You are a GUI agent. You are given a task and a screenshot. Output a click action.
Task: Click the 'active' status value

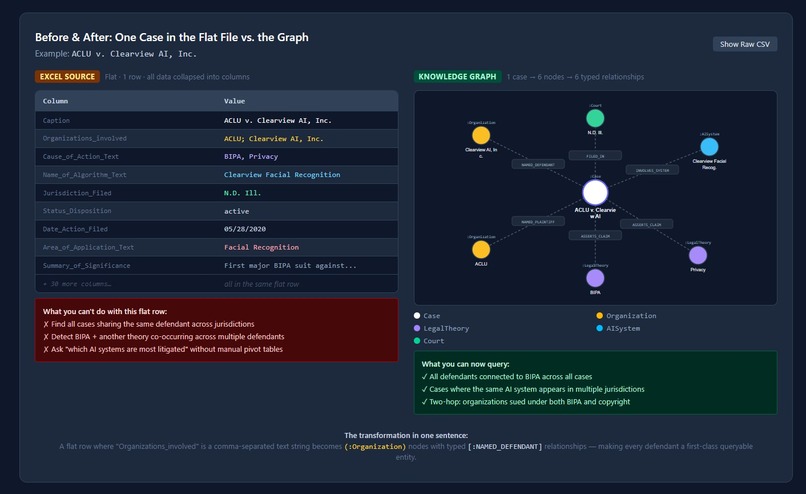pos(236,211)
